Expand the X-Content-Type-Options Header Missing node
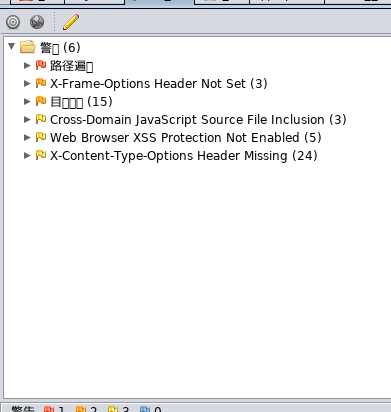Viewport: 391px width, 412px height. 27,155
